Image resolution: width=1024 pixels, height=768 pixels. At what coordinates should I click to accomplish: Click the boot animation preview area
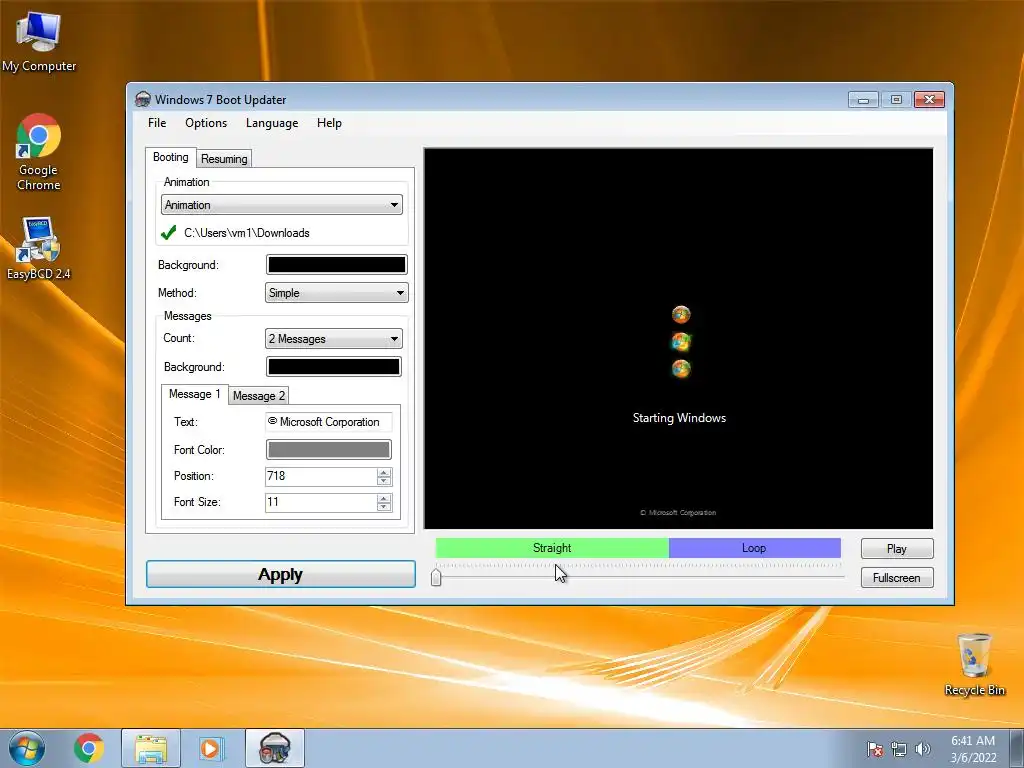[679, 338]
